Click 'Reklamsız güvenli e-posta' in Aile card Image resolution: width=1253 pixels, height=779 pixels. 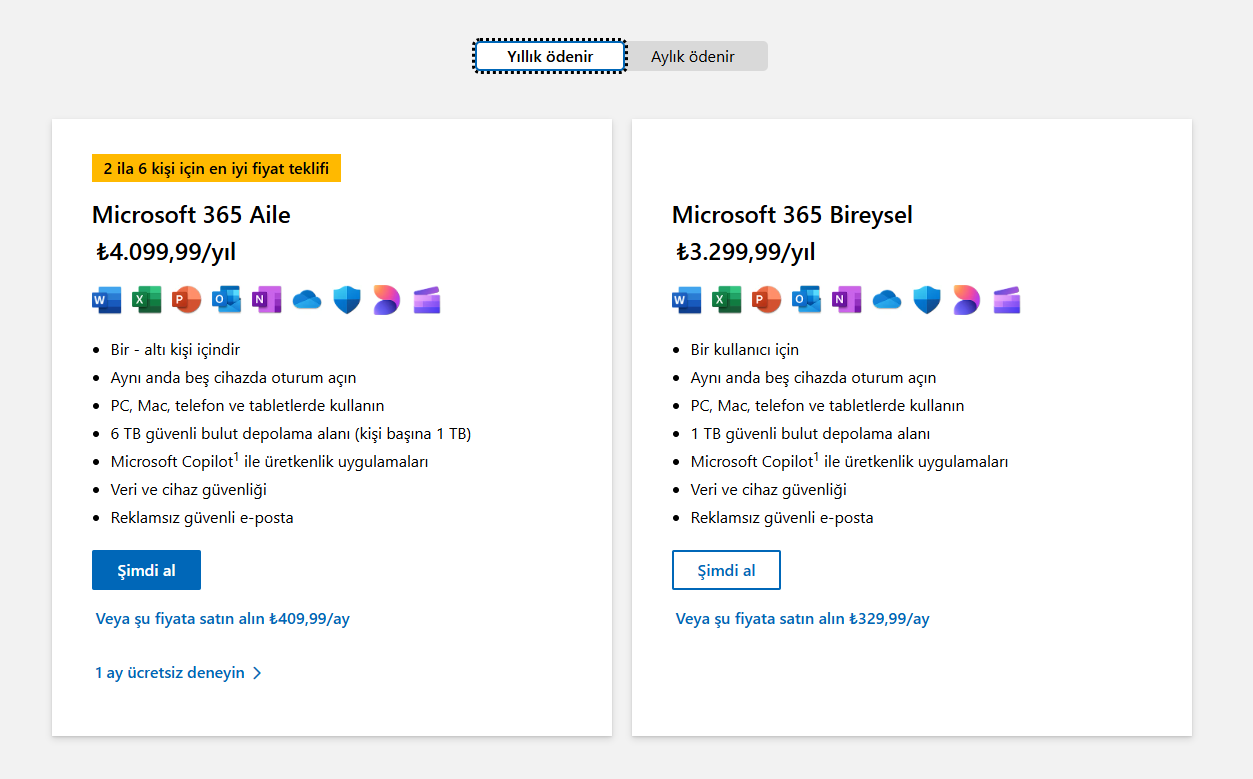click(202, 518)
